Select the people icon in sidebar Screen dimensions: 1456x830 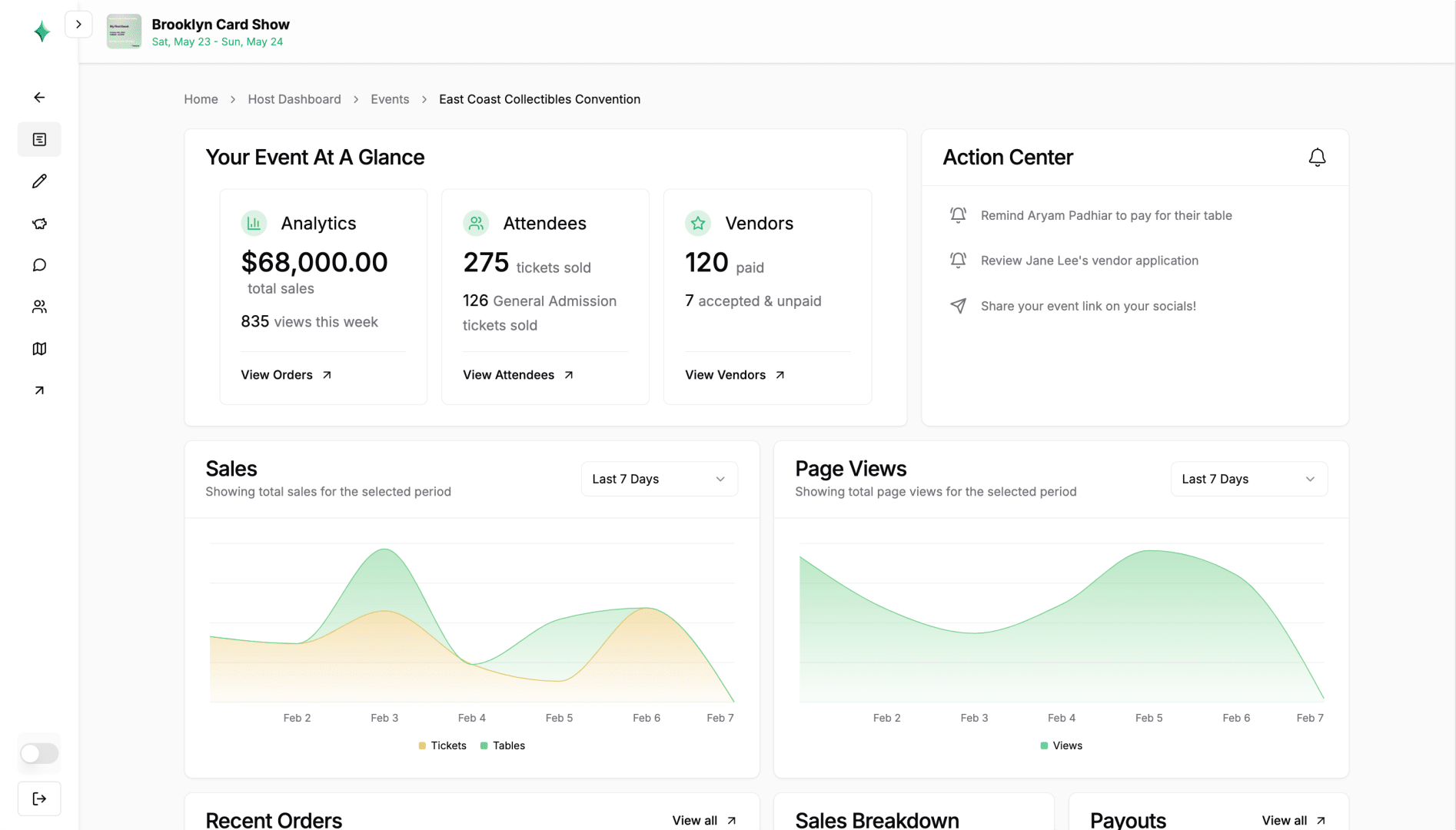pyautogui.click(x=39, y=307)
